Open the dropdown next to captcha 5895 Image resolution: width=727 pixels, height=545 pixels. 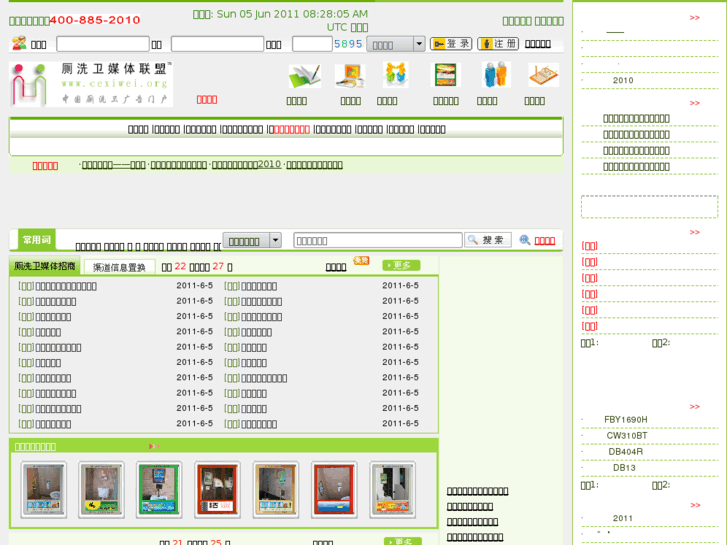pyautogui.click(x=395, y=44)
